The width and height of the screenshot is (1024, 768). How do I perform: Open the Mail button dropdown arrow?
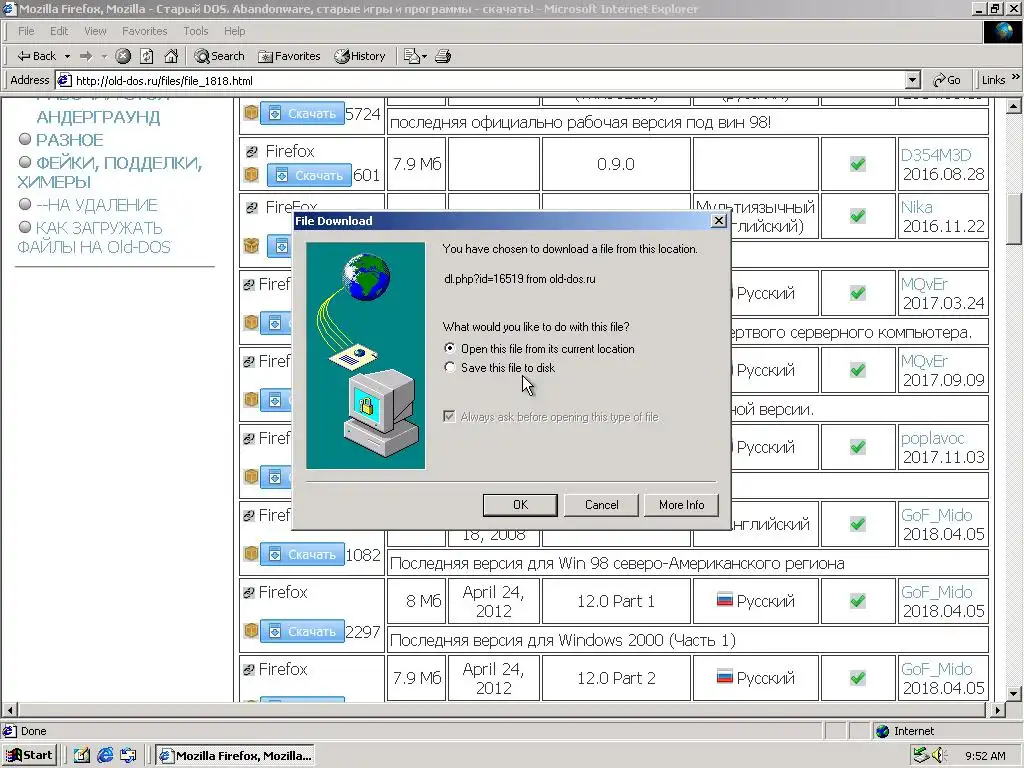coord(424,56)
